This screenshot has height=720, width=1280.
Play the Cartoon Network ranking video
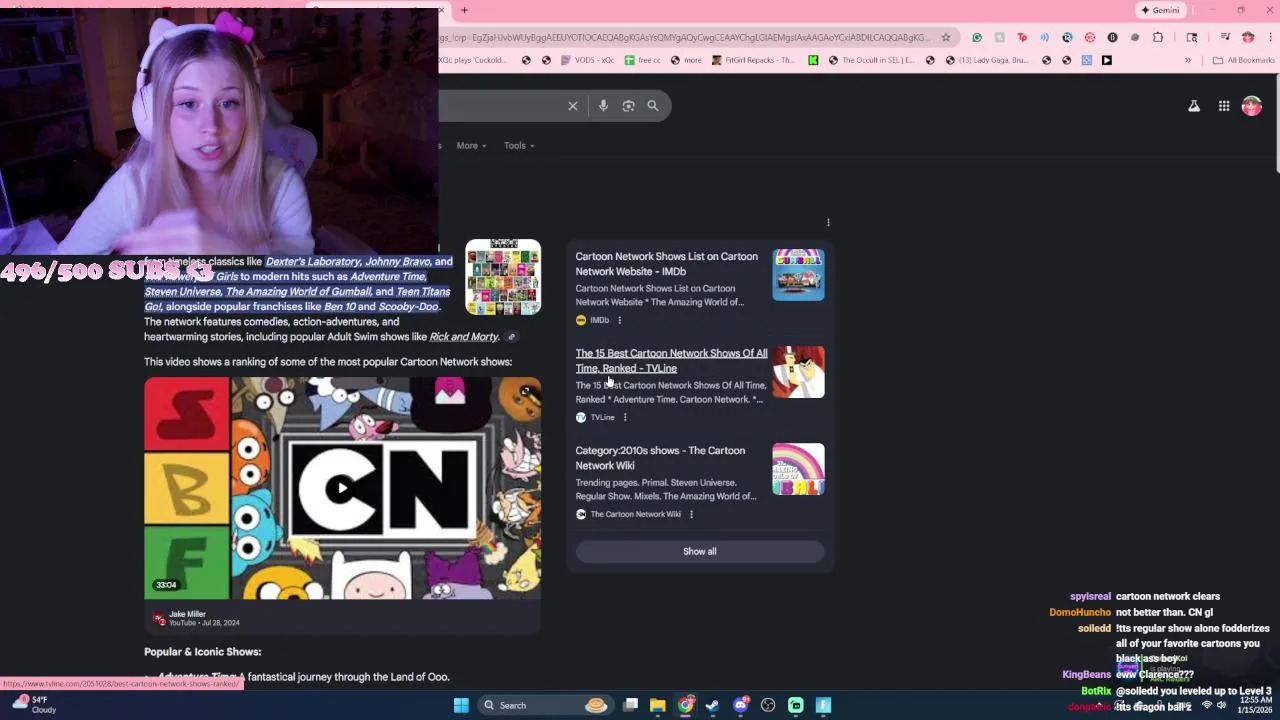click(x=342, y=488)
